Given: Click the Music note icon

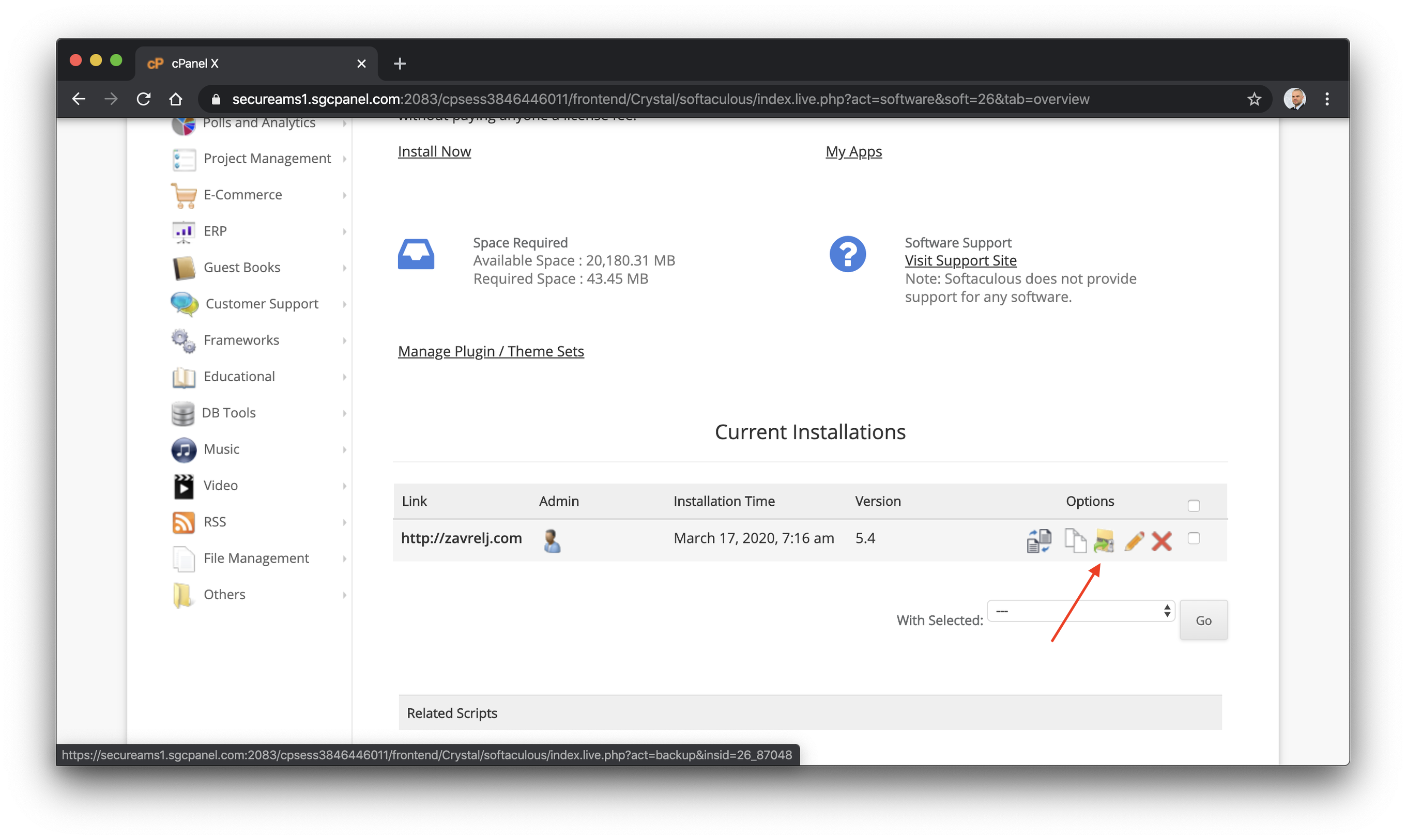Looking at the screenshot, I should (184, 449).
